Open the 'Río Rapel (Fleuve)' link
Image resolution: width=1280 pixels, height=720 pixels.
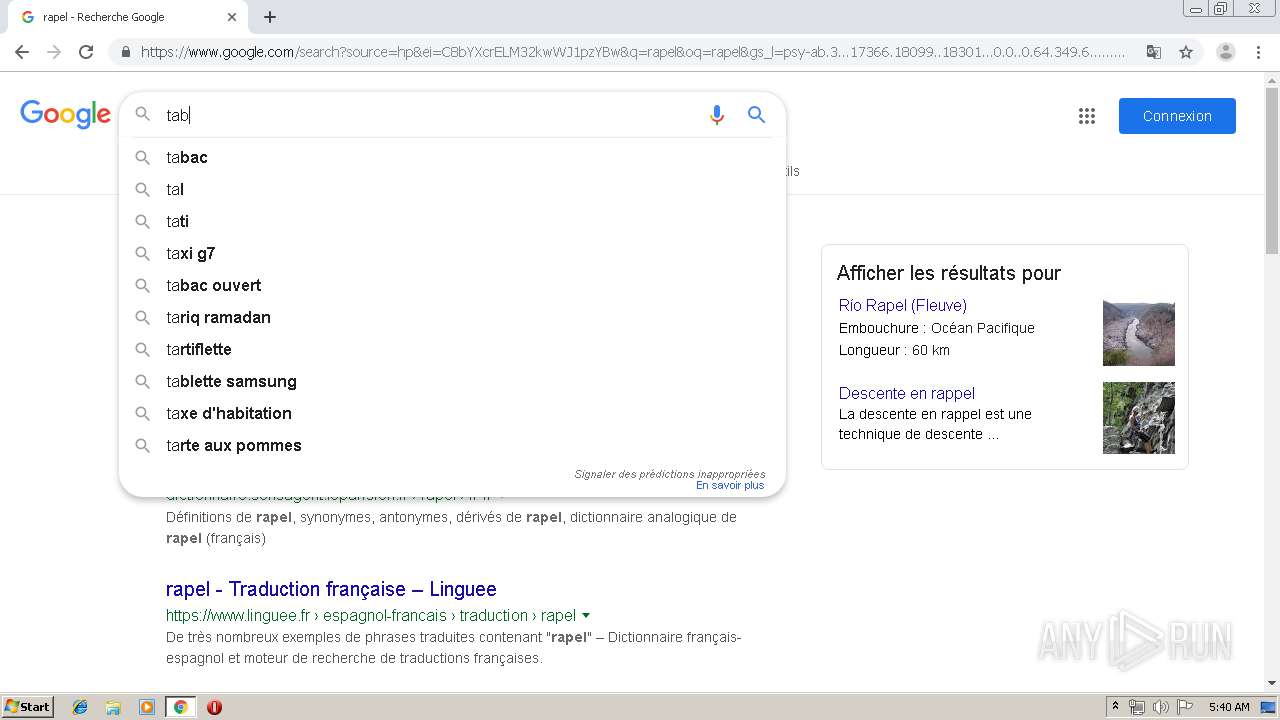click(x=902, y=305)
